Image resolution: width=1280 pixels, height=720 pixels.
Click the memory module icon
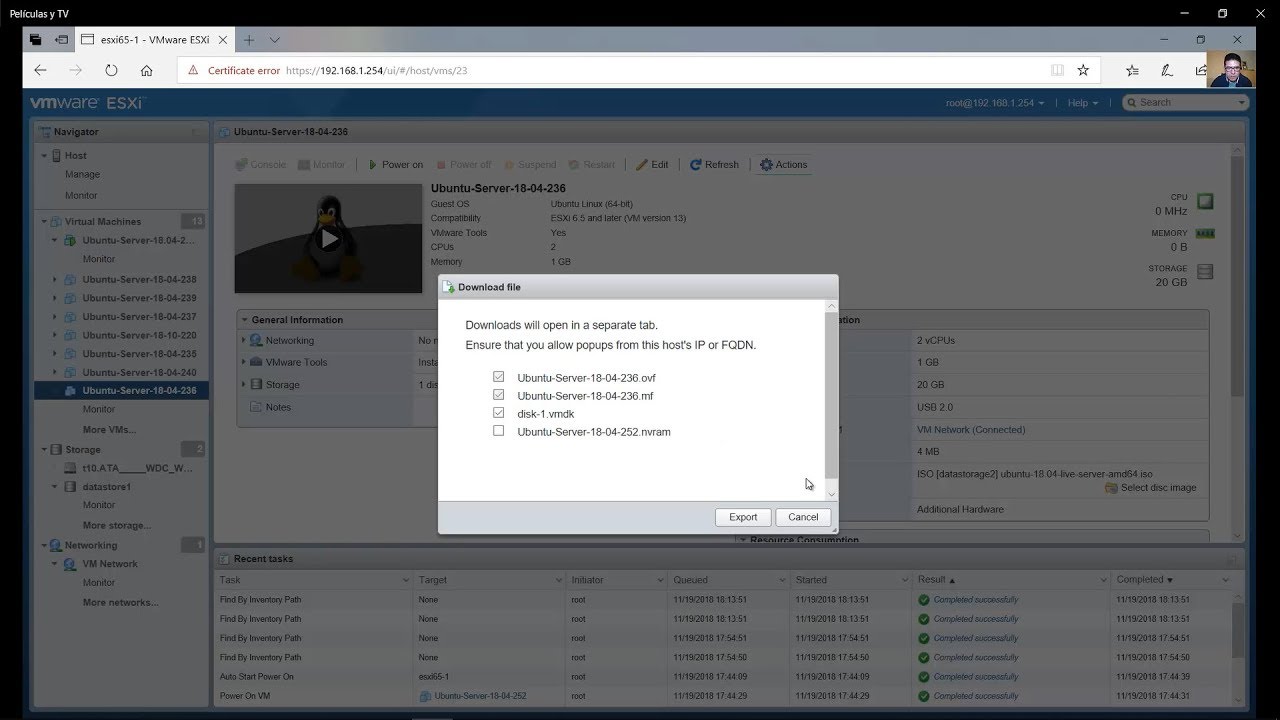click(x=1205, y=234)
